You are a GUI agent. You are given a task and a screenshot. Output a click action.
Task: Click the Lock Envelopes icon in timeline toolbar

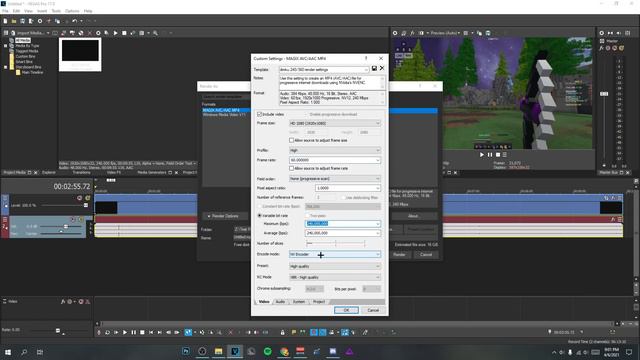pos(282,333)
